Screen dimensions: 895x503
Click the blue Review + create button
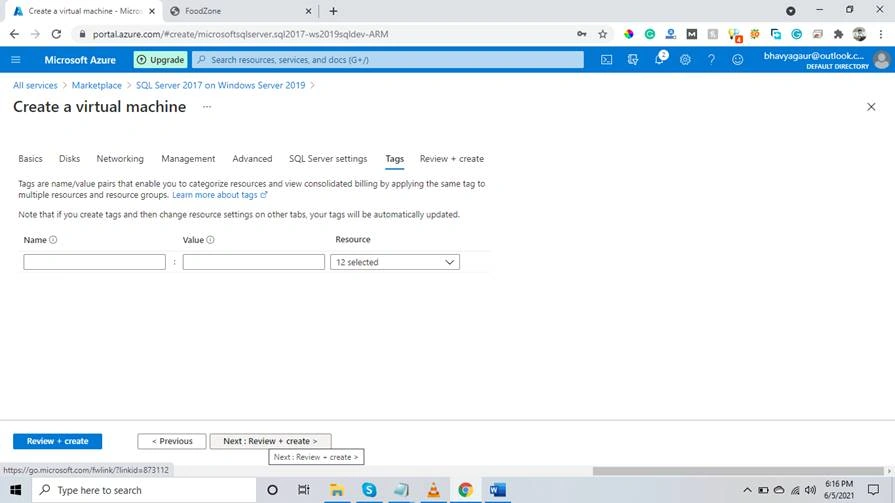click(x=57, y=441)
